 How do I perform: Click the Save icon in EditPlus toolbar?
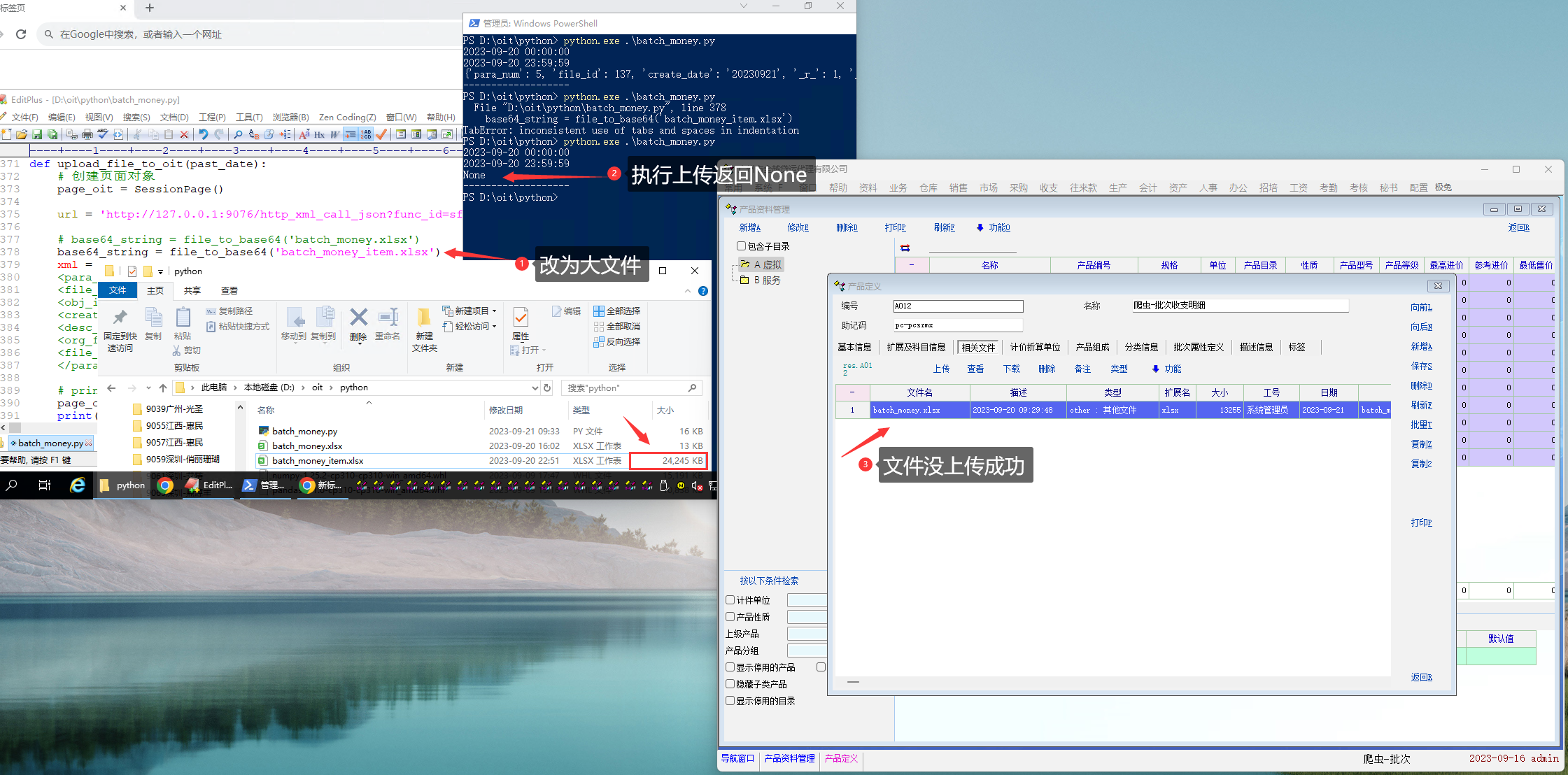click(x=37, y=134)
